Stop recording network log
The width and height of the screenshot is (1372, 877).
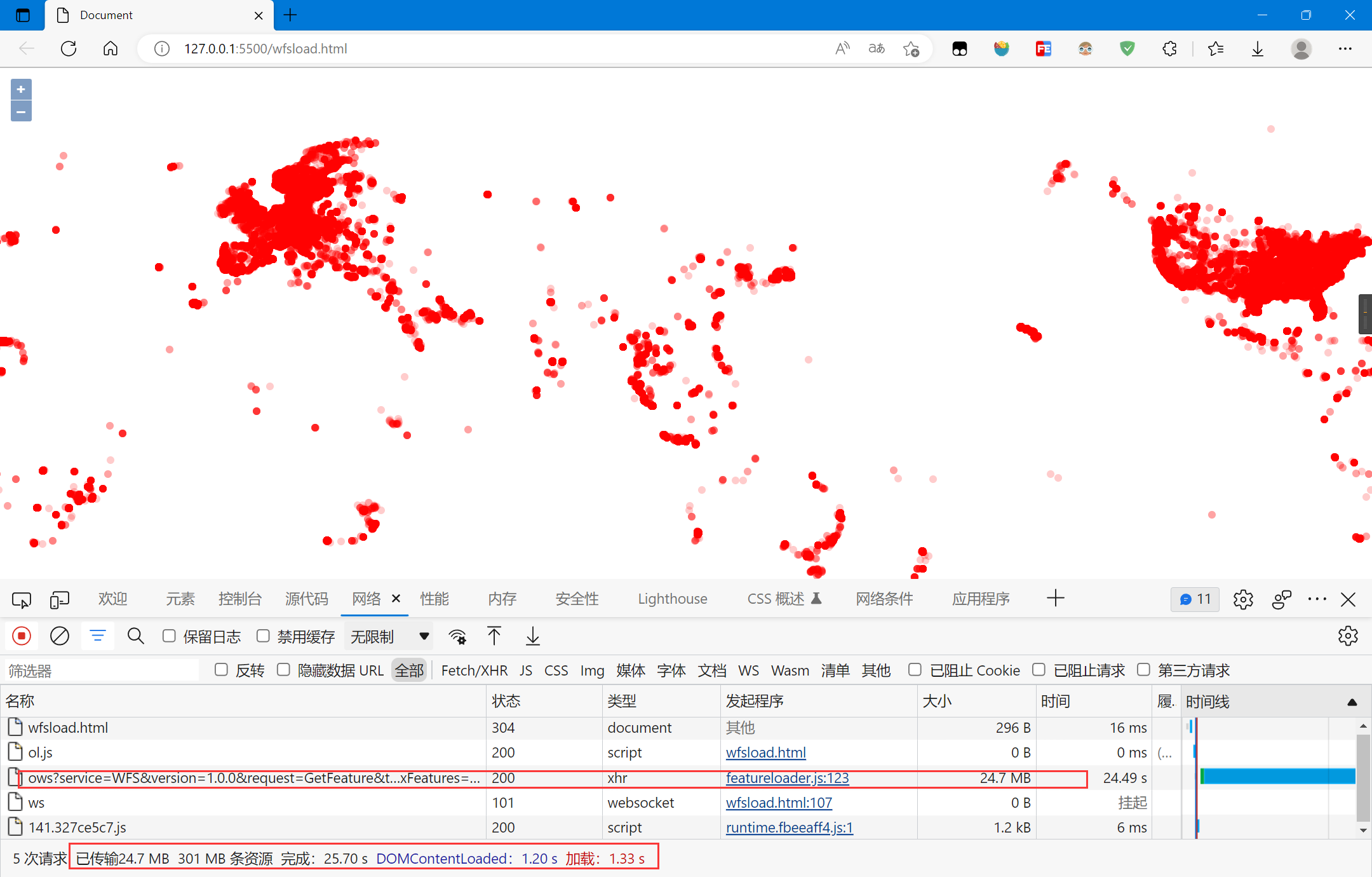(x=22, y=636)
